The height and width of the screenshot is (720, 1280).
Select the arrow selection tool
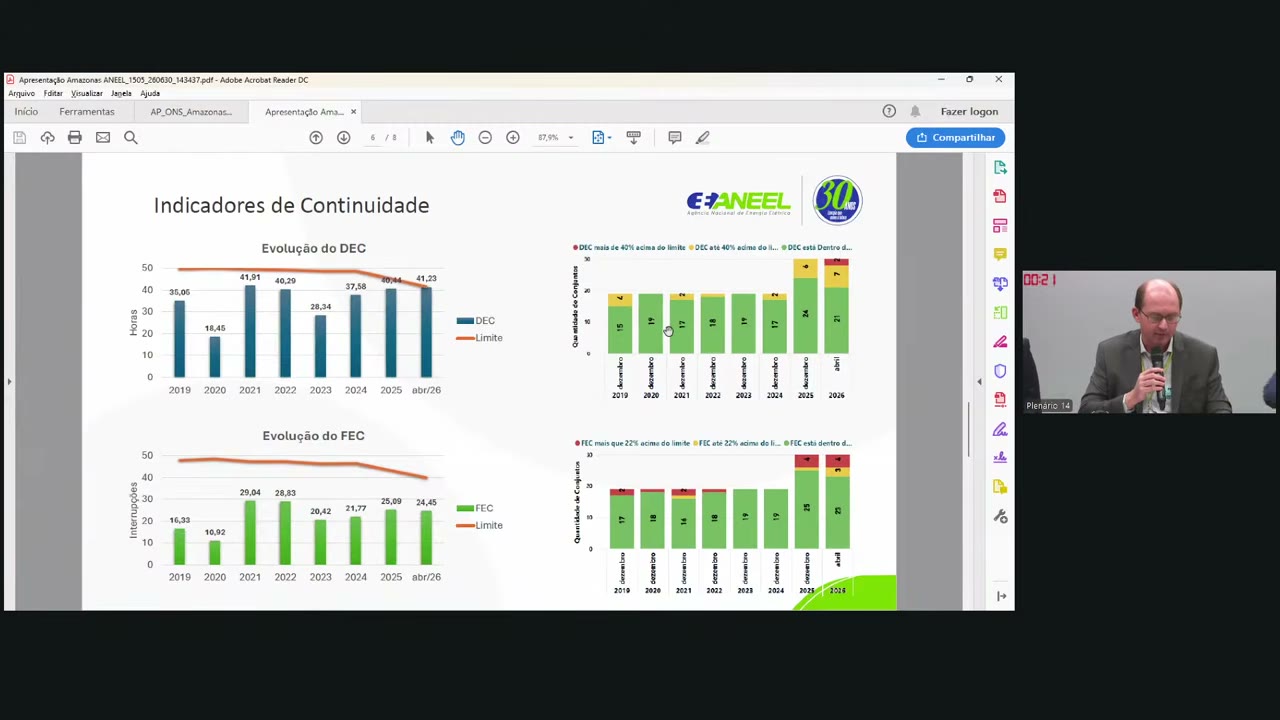[430, 137]
